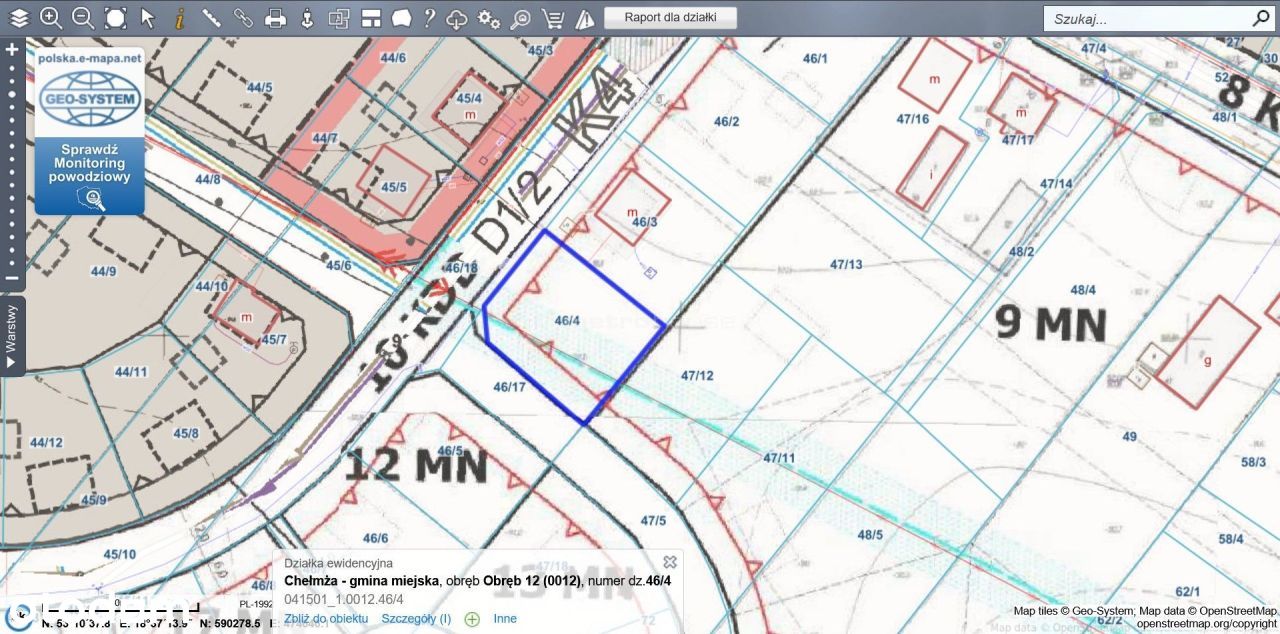Viewport: 1280px width, 634px height.
Task: Open the shopping cart icon
Action: pos(552,18)
